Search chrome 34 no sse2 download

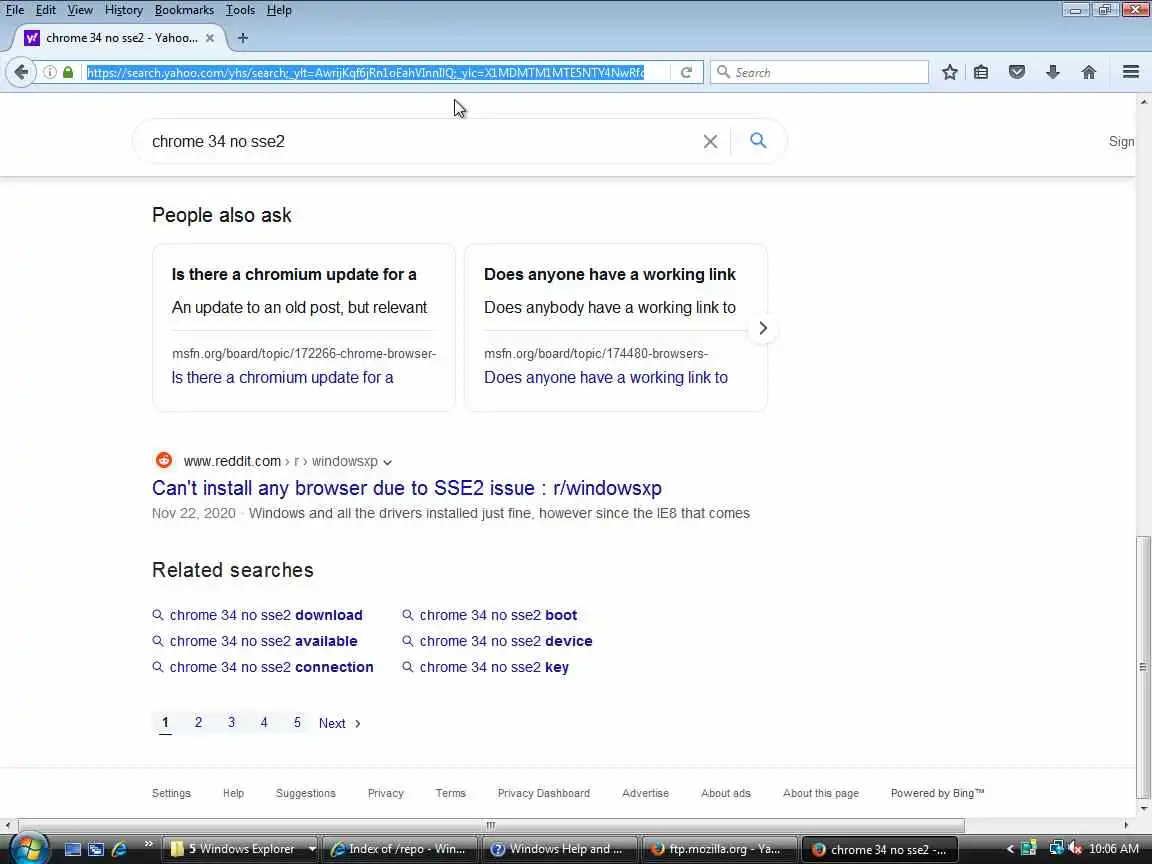266,615
